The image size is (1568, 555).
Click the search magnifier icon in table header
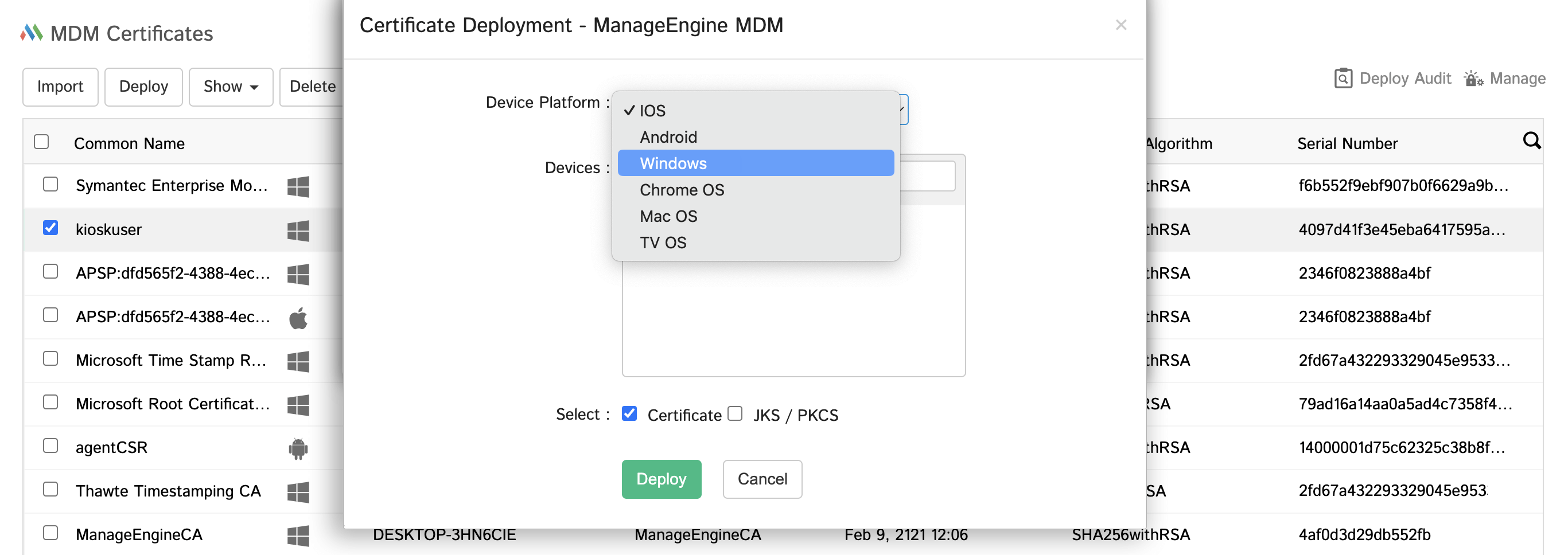[1531, 141]
